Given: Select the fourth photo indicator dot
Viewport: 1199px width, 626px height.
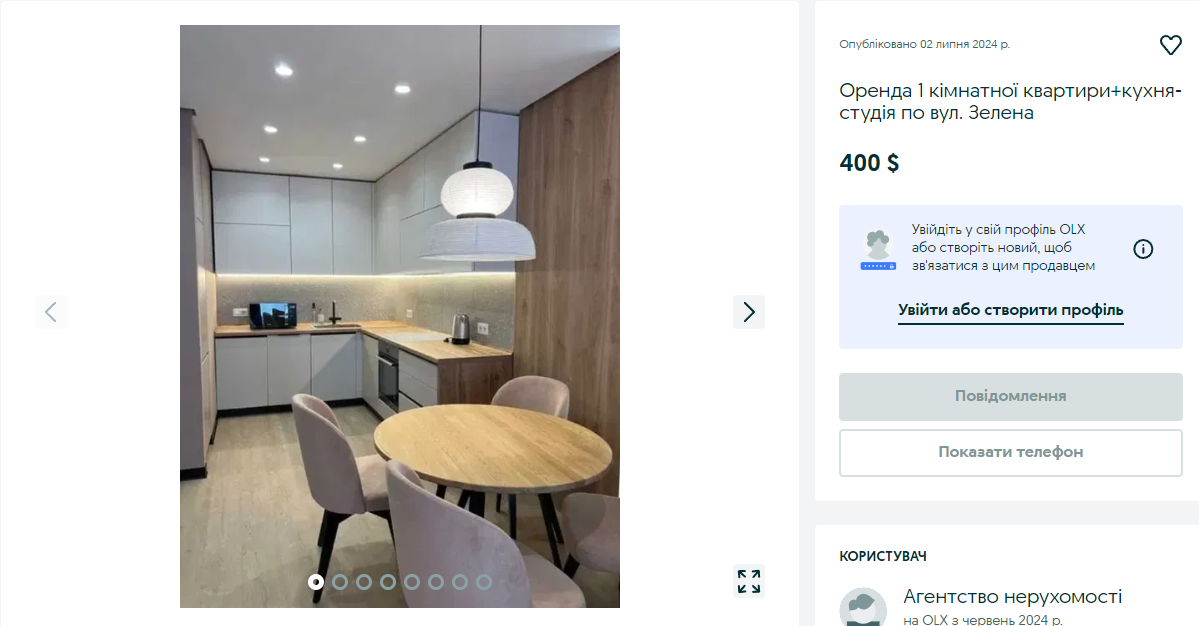Looking at the screenshot, I should click(388, 582).
